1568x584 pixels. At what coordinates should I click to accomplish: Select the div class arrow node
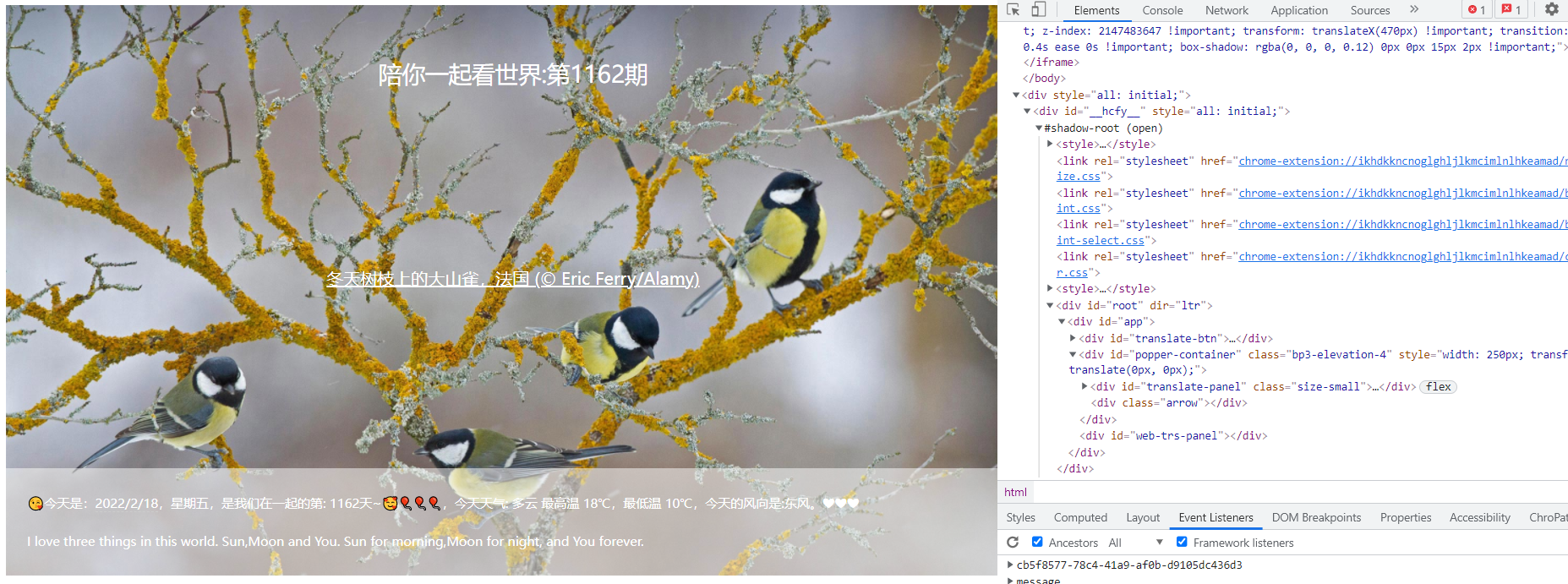pyautogui.click(x=1169, y=403)
